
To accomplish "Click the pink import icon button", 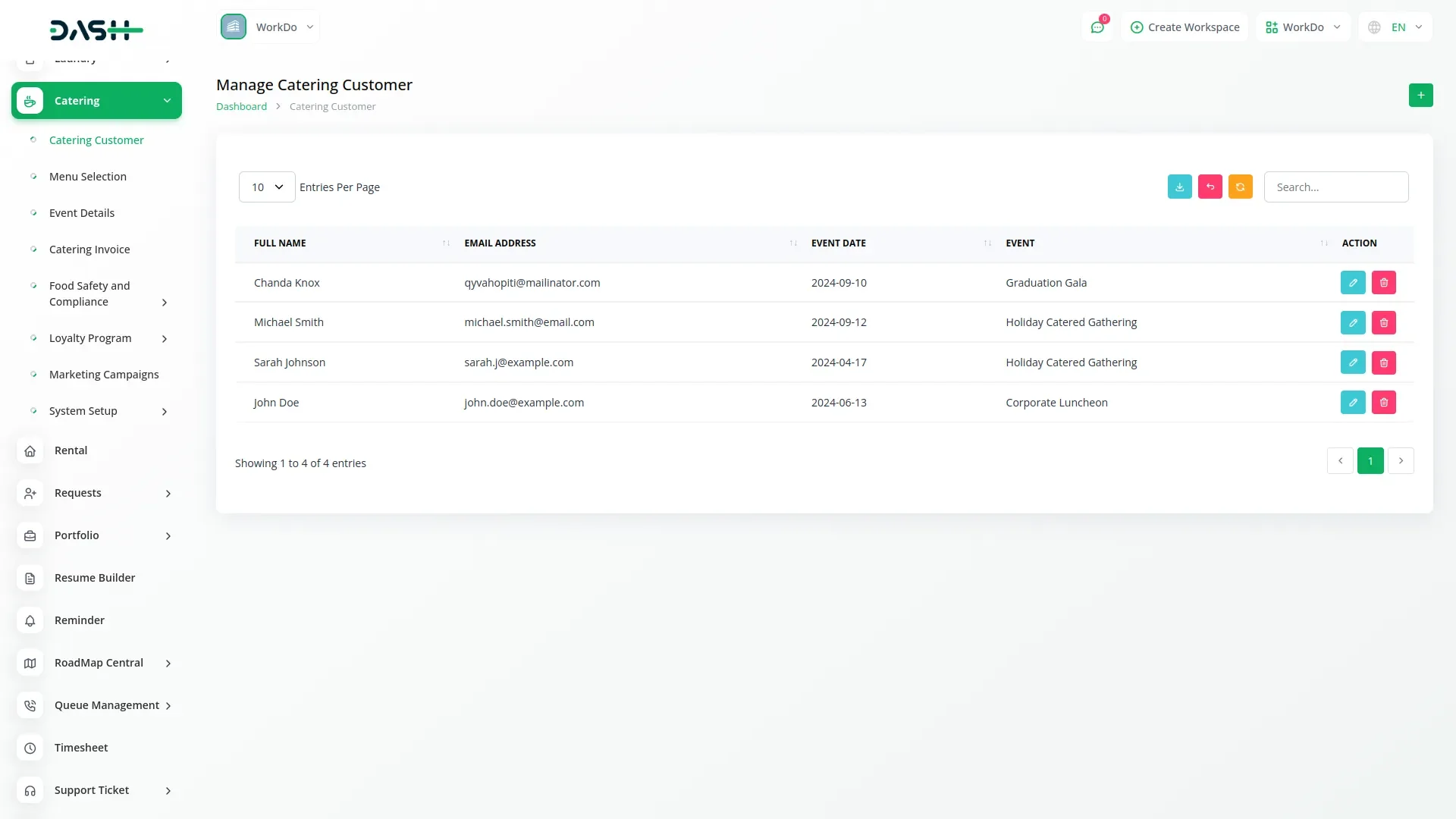I will 1210,187.
